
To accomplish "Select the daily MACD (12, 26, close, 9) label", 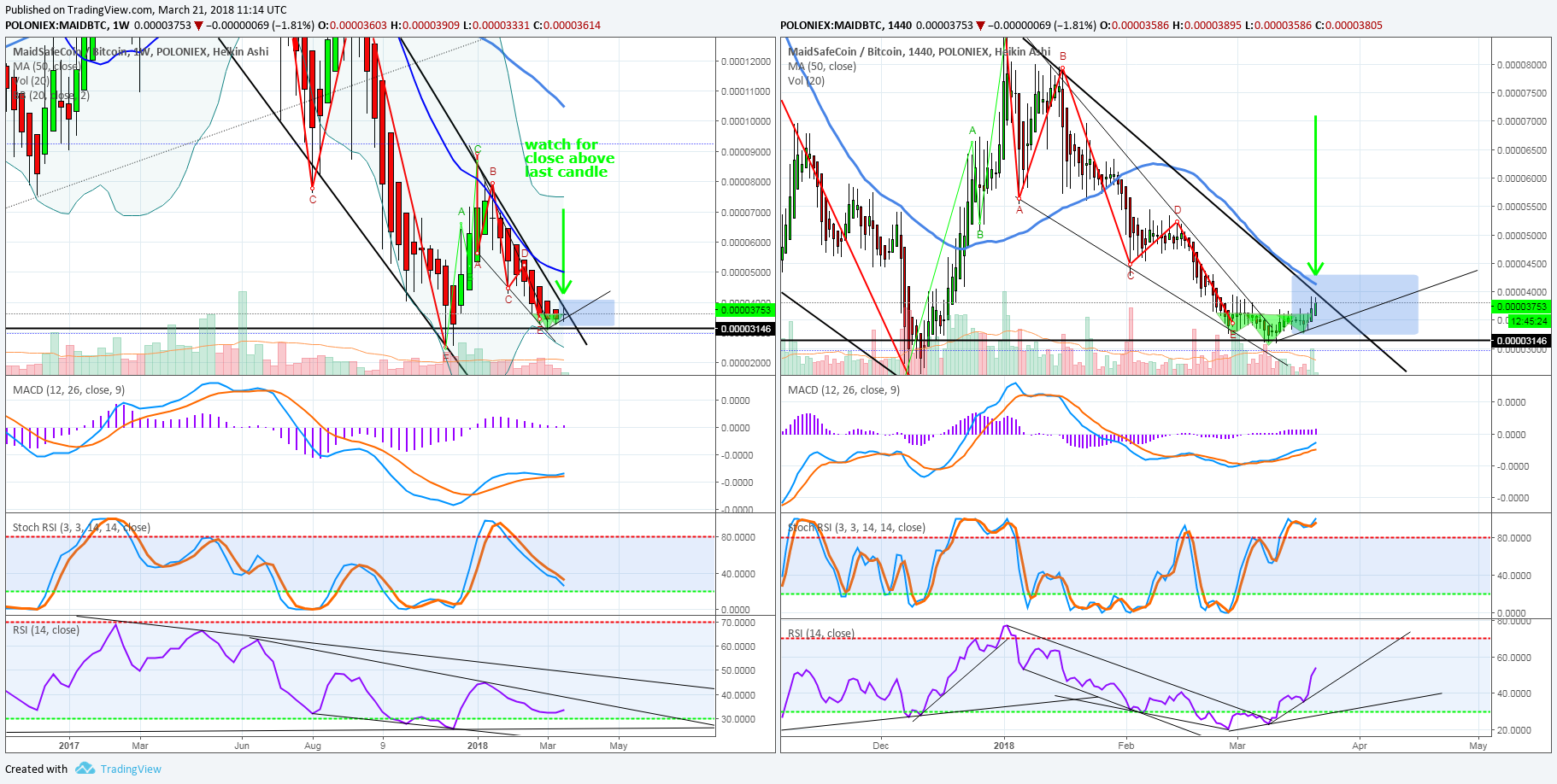I will (843, 389).
